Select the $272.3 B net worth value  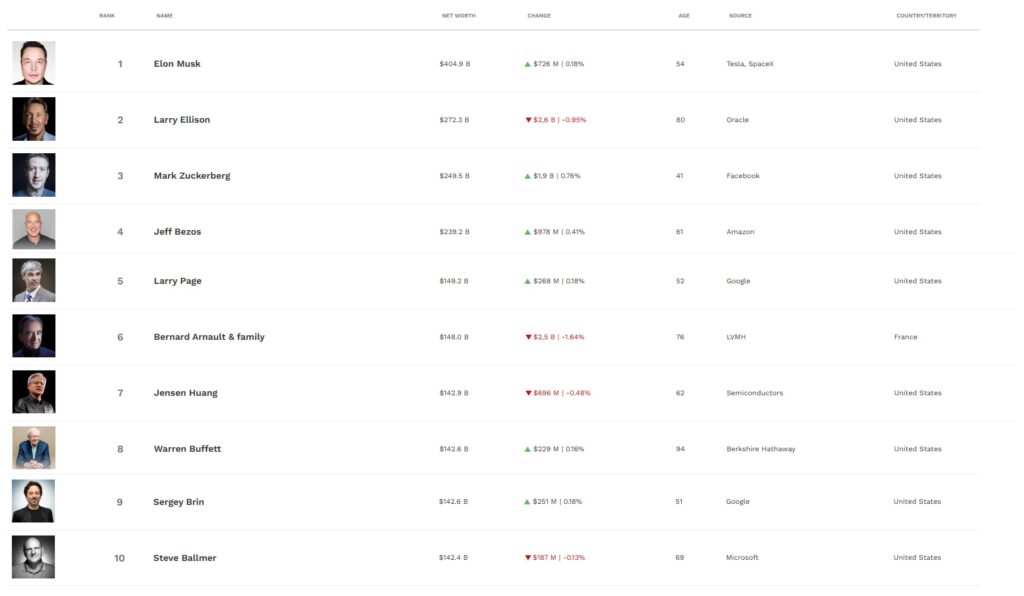tap(454, 120)
